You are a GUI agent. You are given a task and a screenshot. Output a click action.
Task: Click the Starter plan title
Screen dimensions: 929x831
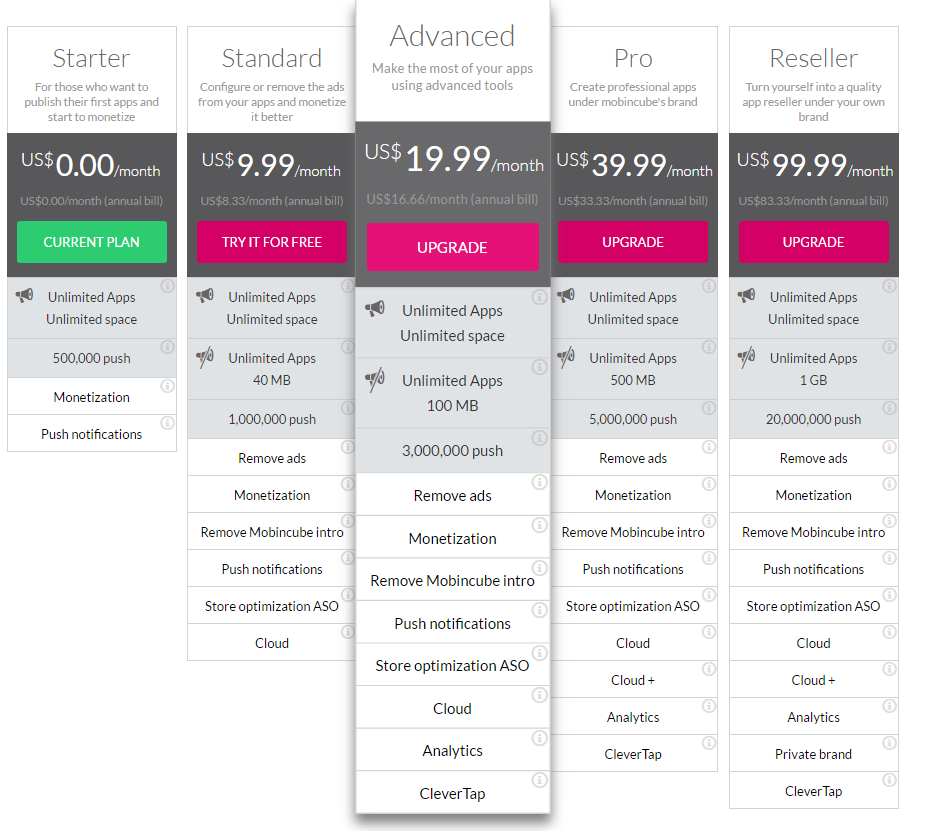tap(92, 58)
